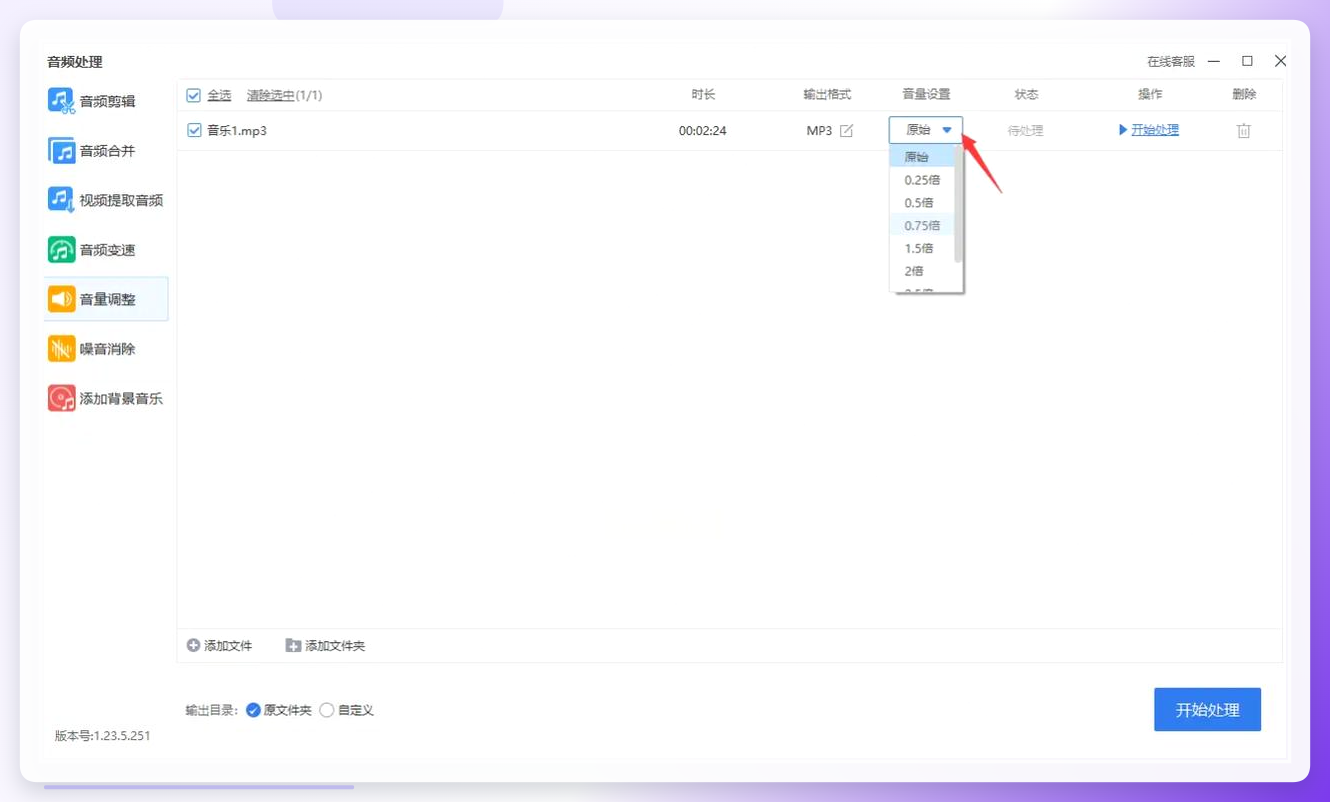Select the 视频提取音频 sidebar label

[x=122, y=200]
